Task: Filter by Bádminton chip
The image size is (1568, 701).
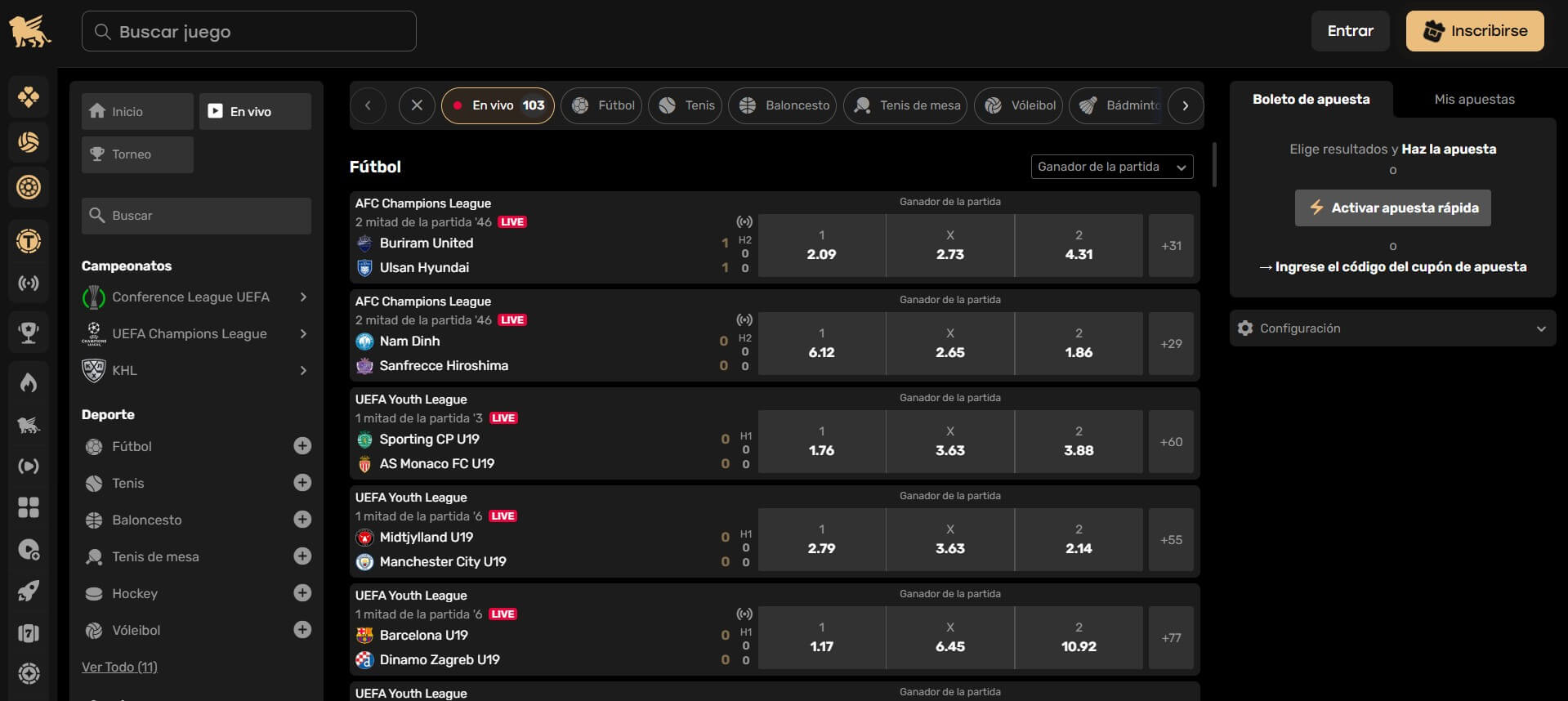Action: click(x=1116, y=105)
